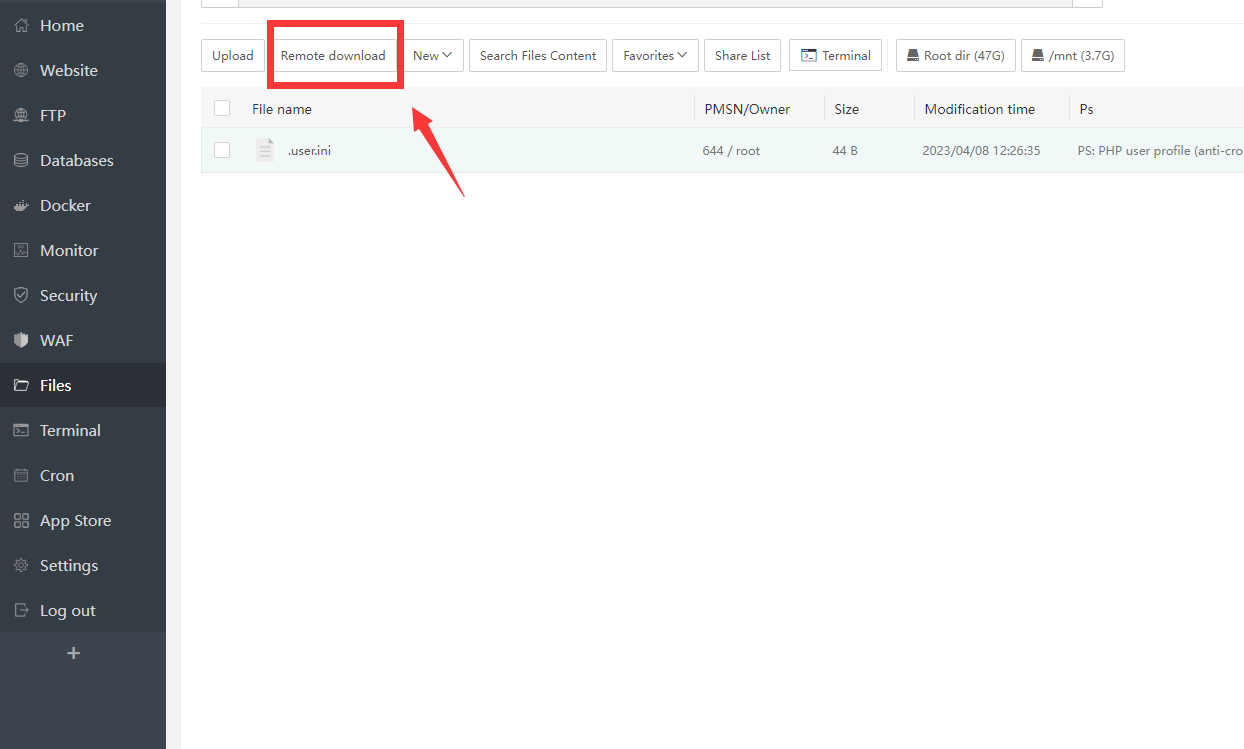The height and width of the screenshot is (749, 1244).
Task: Open Search Files Content
Action: pyautogui.click(x=538, y=56)
